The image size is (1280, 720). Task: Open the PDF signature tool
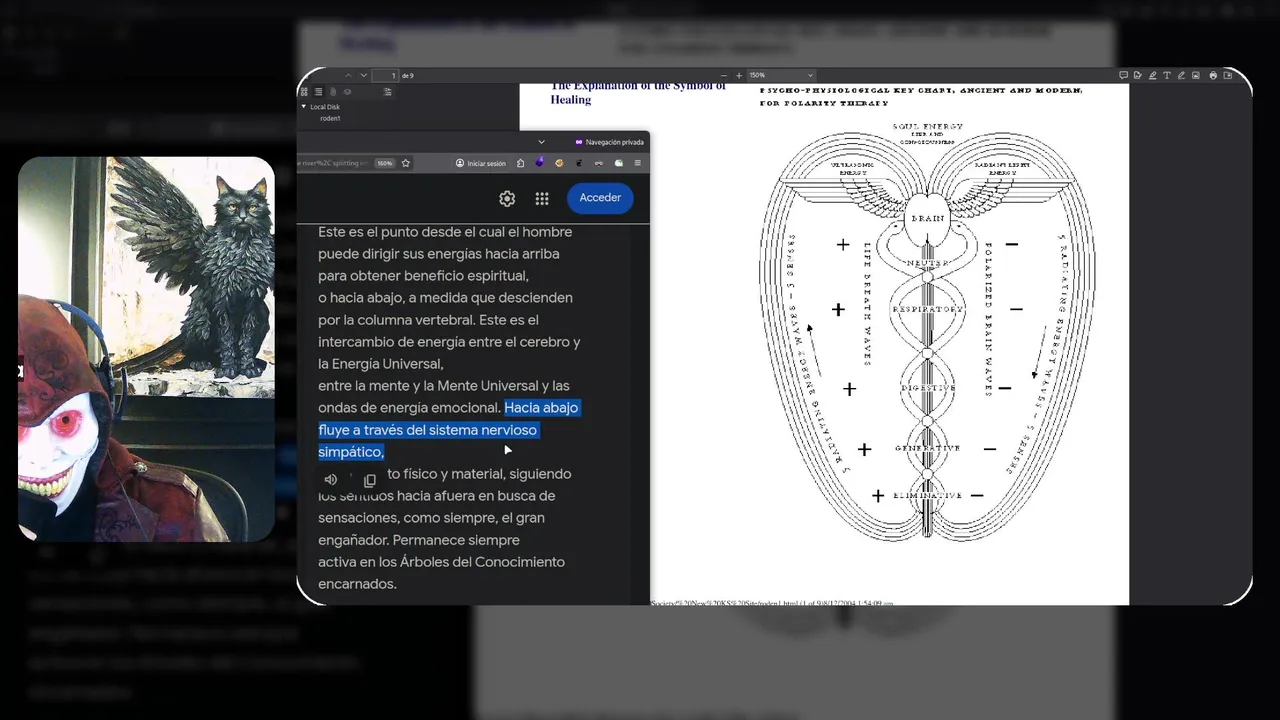(x=1138, y=75)
